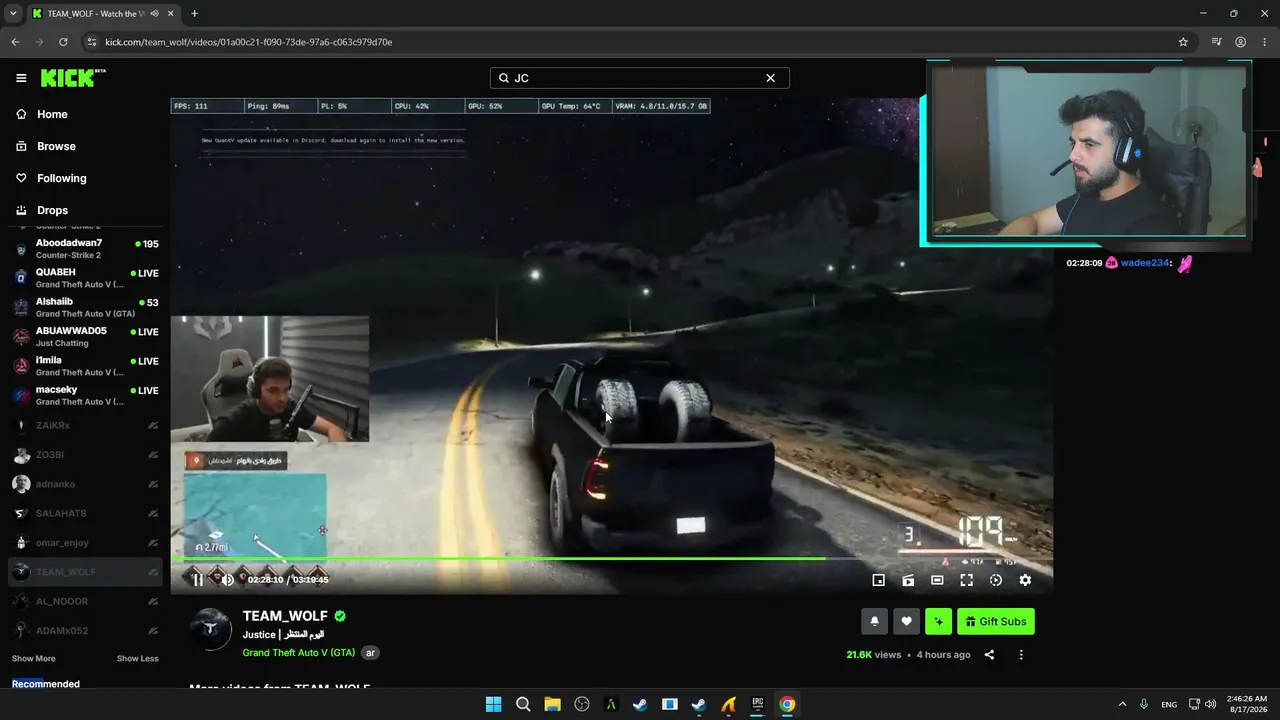Viewport: 1280px width, 720px height.
Task: Open Chrome three-dot menu
Action: point(1264,42)
